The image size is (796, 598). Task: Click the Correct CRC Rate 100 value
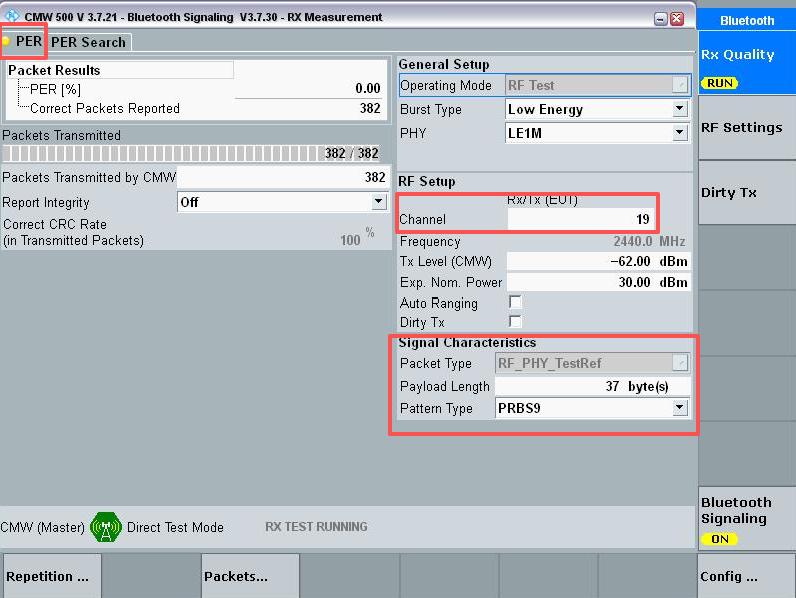click(350, 240)
